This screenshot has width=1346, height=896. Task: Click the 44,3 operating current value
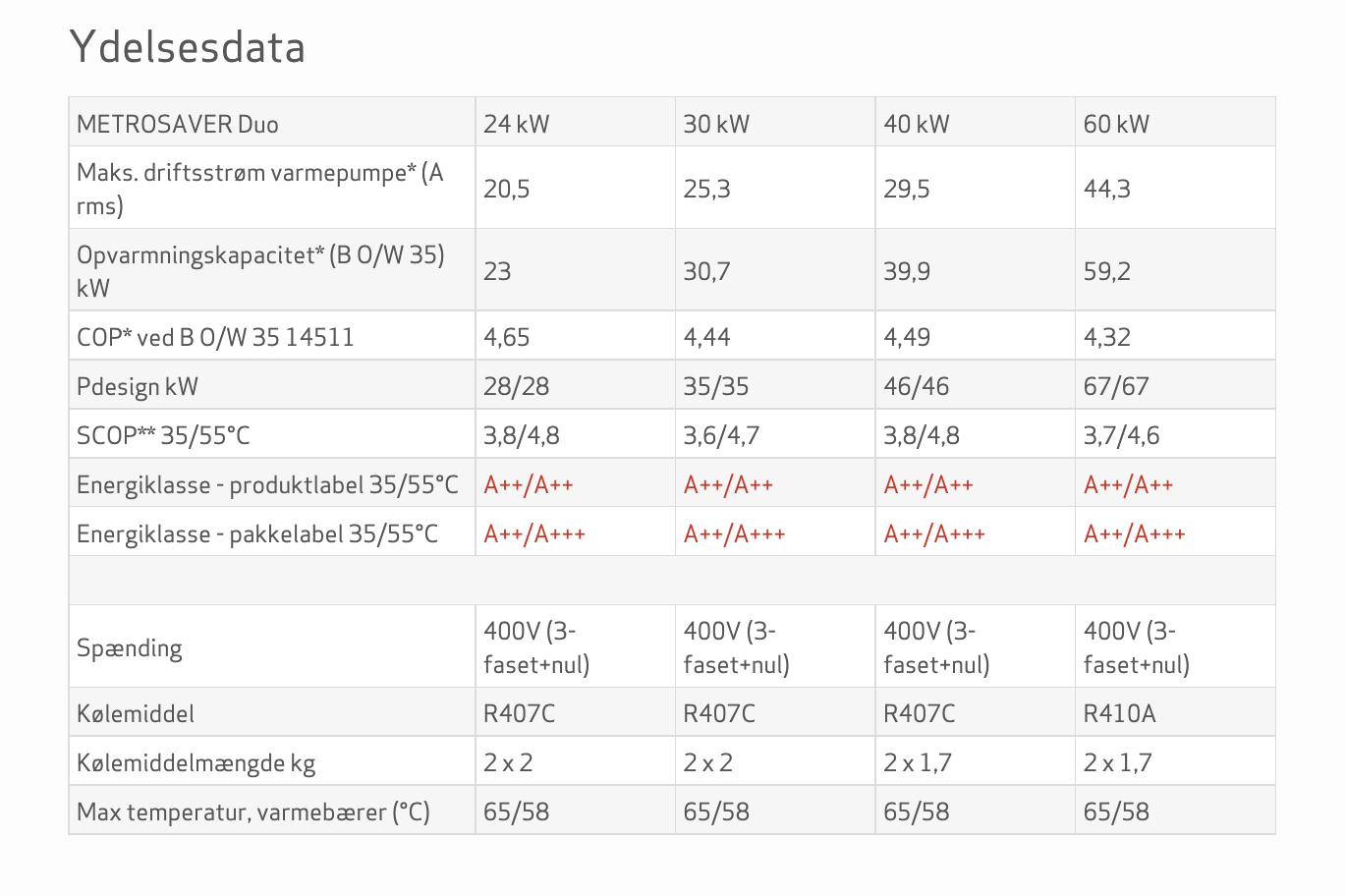pyautogui.click(x=1107, y=189)
